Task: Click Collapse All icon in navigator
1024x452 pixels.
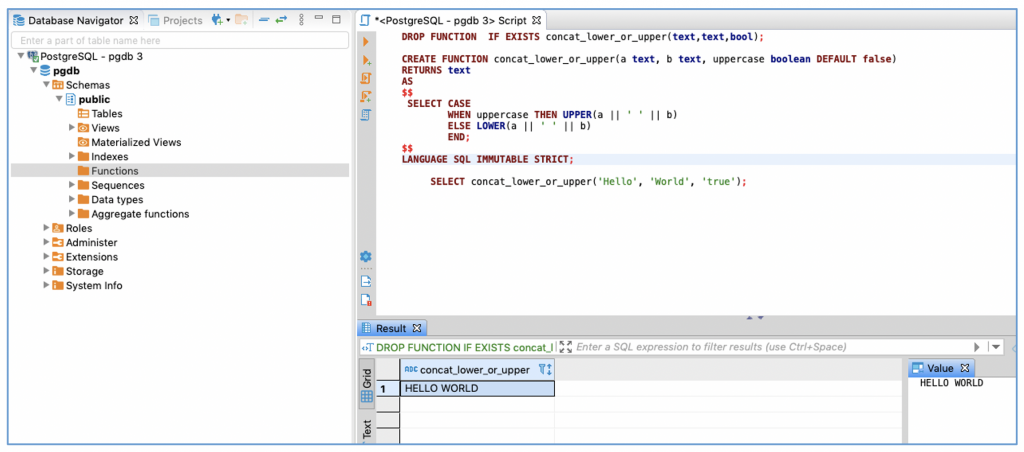Action: pyautogui.click(x=262, y=20)
